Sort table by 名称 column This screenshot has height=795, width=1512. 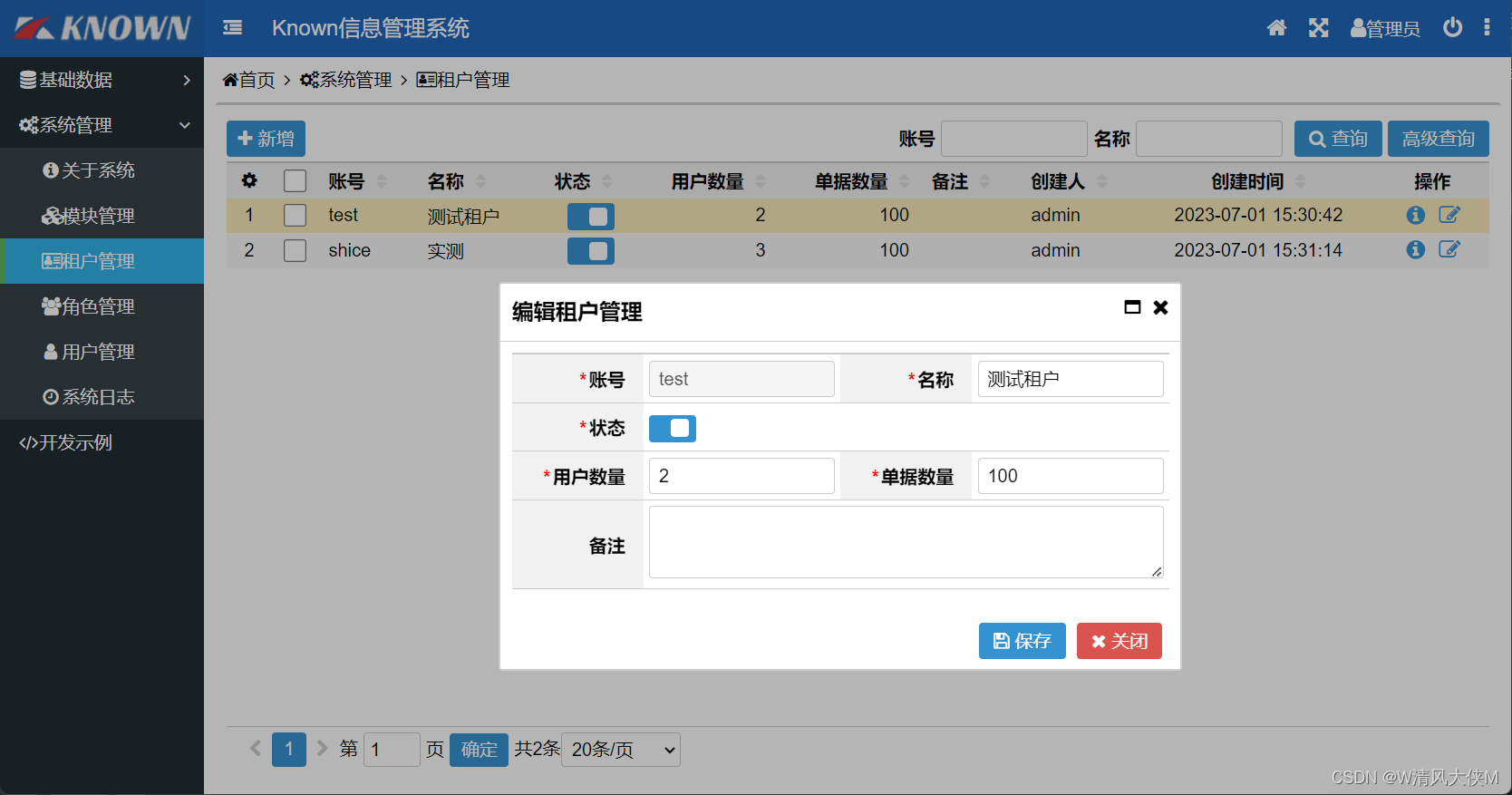tap(480, 181)
